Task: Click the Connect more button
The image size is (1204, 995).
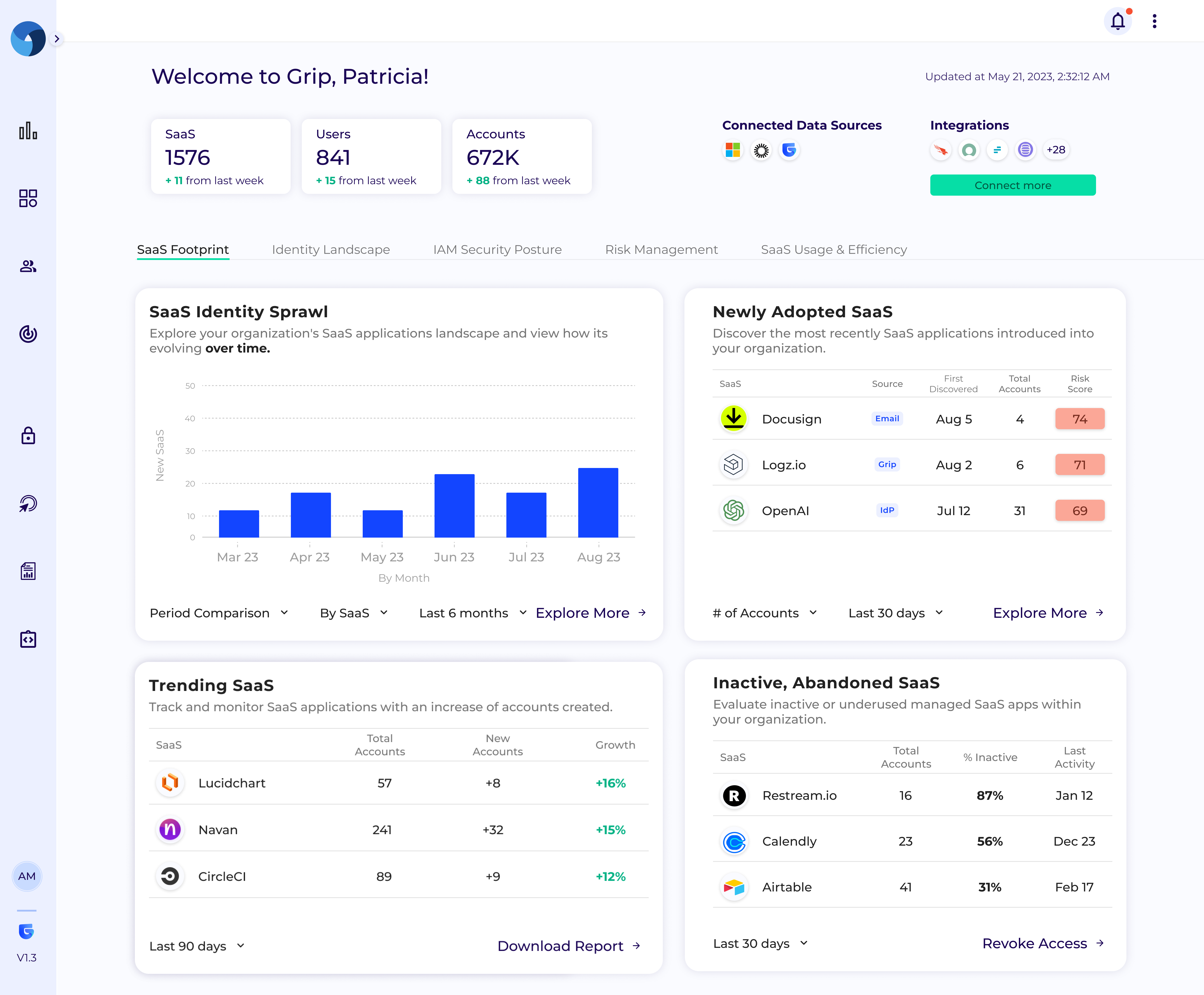Action: pyautogui.click(x=1013, y=185)
